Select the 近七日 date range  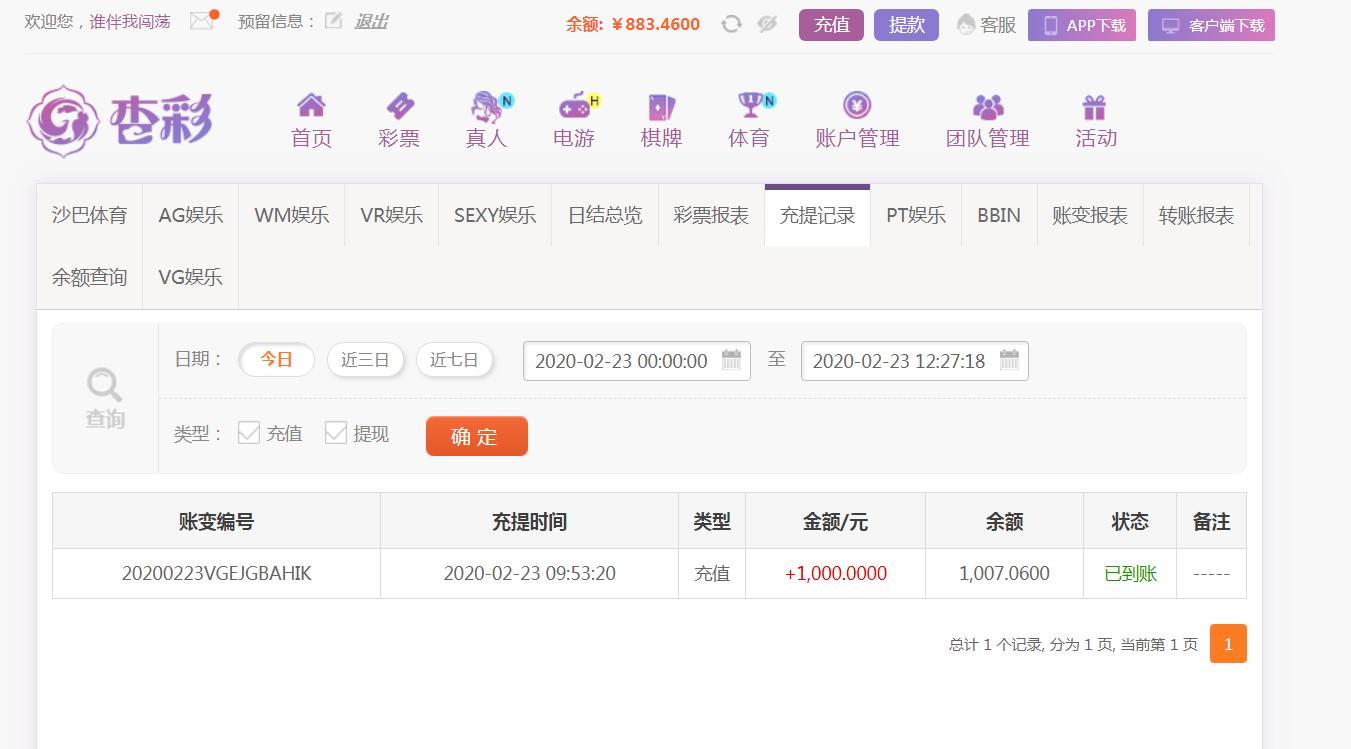click(x=454, y=360)
